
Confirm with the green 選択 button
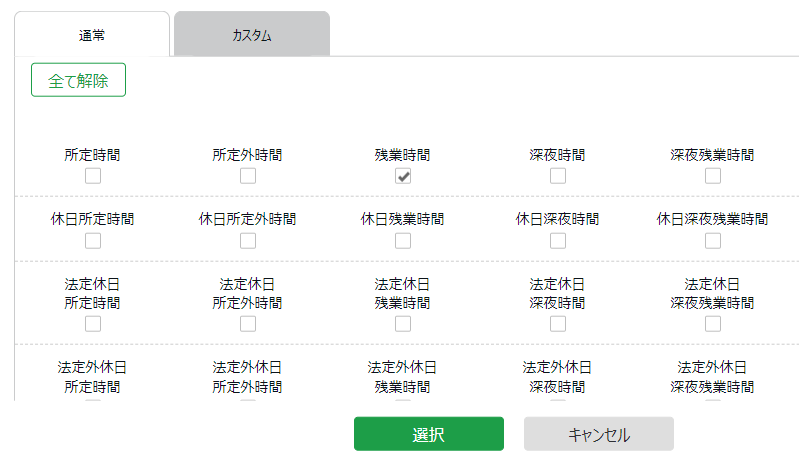(429, 434)
